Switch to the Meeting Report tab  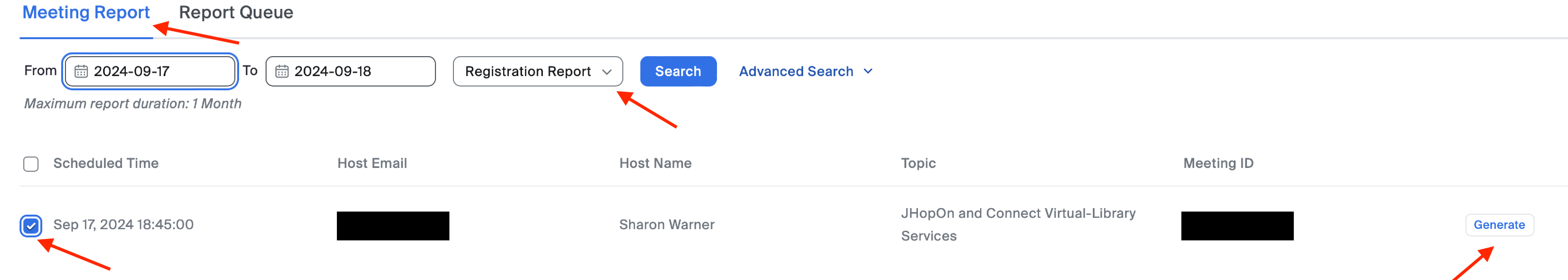pyautogui.click(x=86, y=13)
